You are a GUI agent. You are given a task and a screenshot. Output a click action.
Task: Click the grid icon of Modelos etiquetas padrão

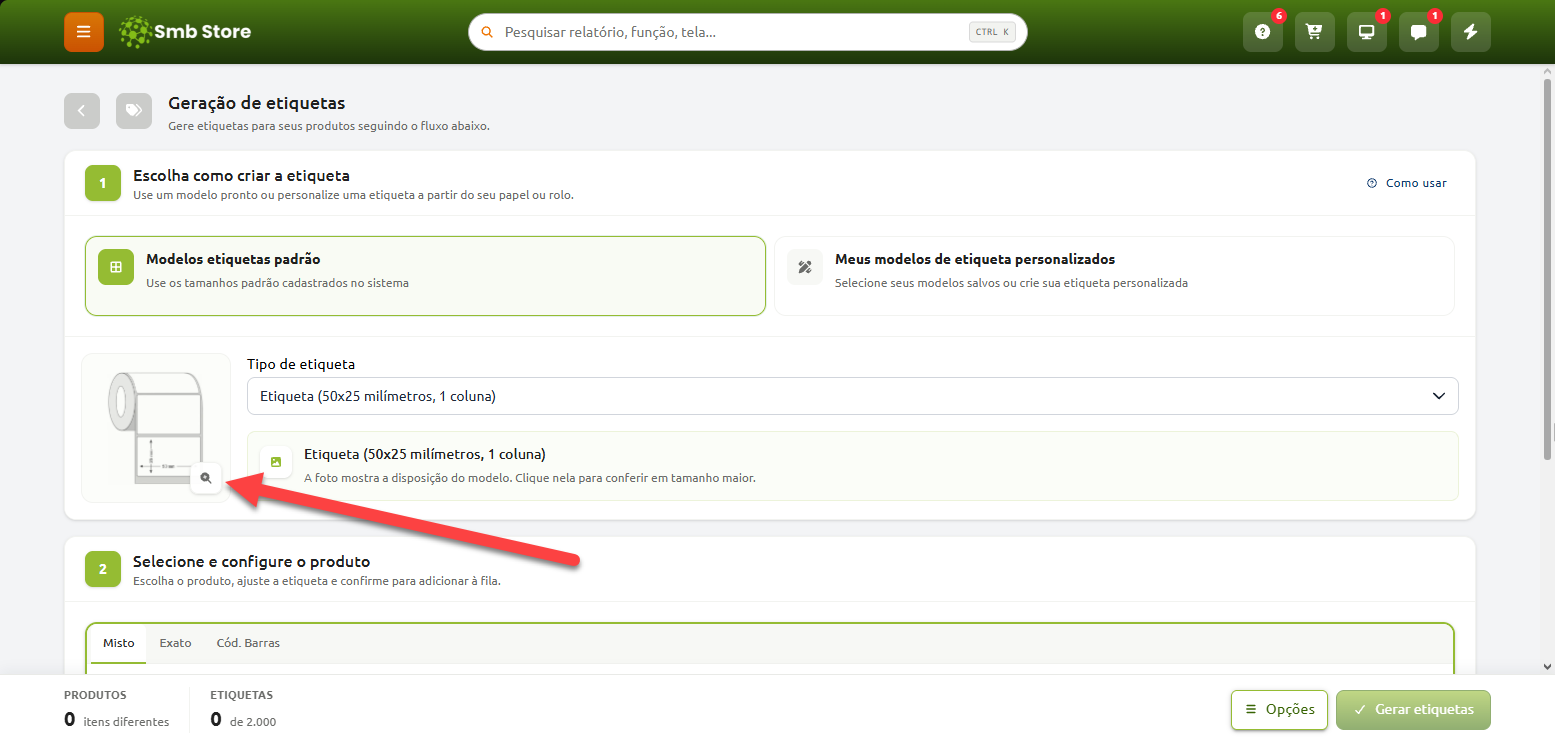[x=116, y=267]
